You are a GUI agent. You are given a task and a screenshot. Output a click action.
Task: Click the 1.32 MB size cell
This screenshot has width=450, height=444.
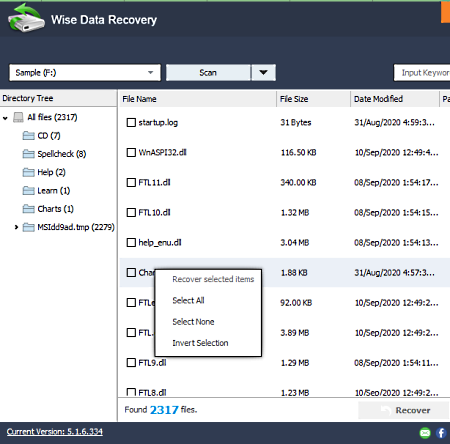295,213
